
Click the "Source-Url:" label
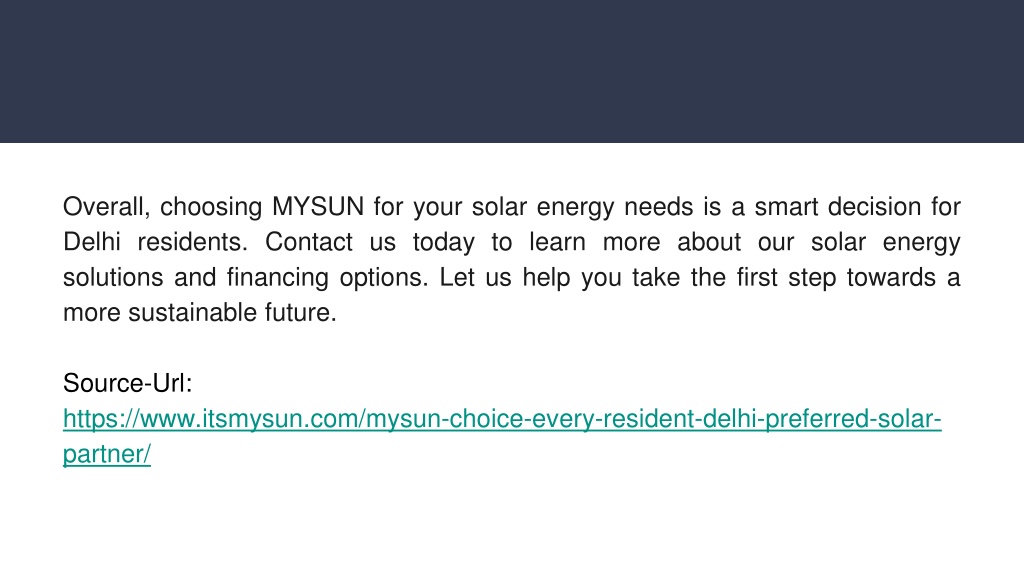coord(127,383)
